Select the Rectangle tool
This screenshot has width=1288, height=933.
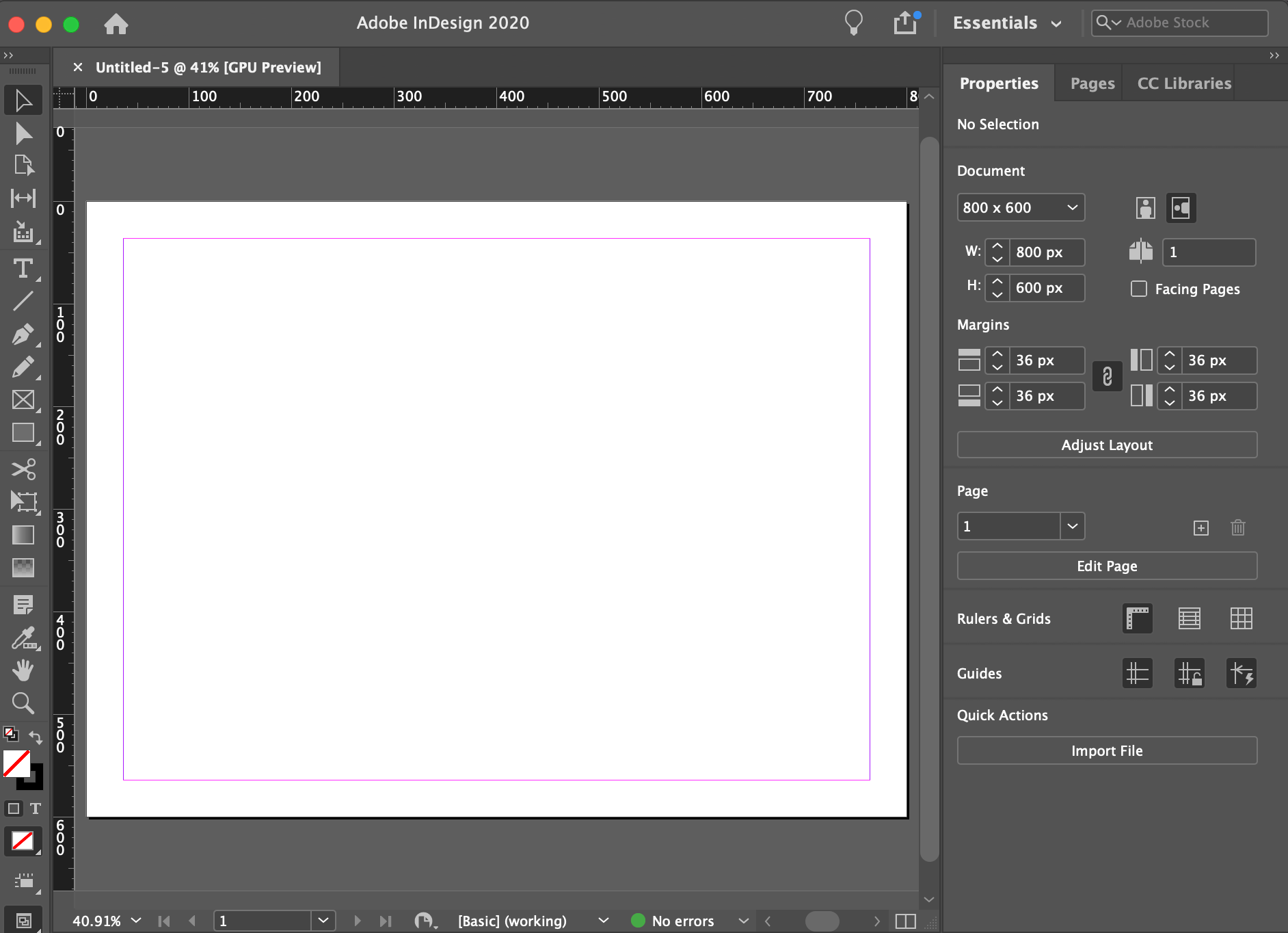(x=23, y=433)
